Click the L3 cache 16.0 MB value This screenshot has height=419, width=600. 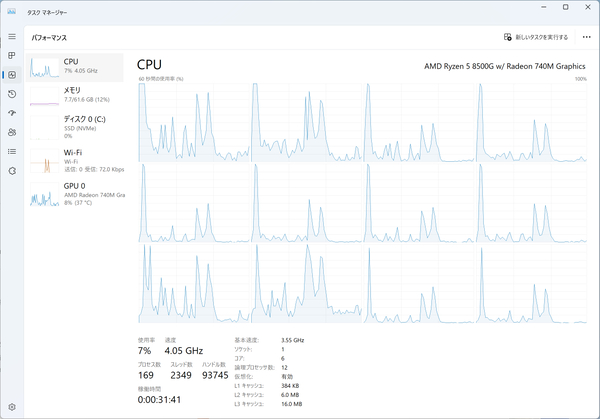point(292,404)
